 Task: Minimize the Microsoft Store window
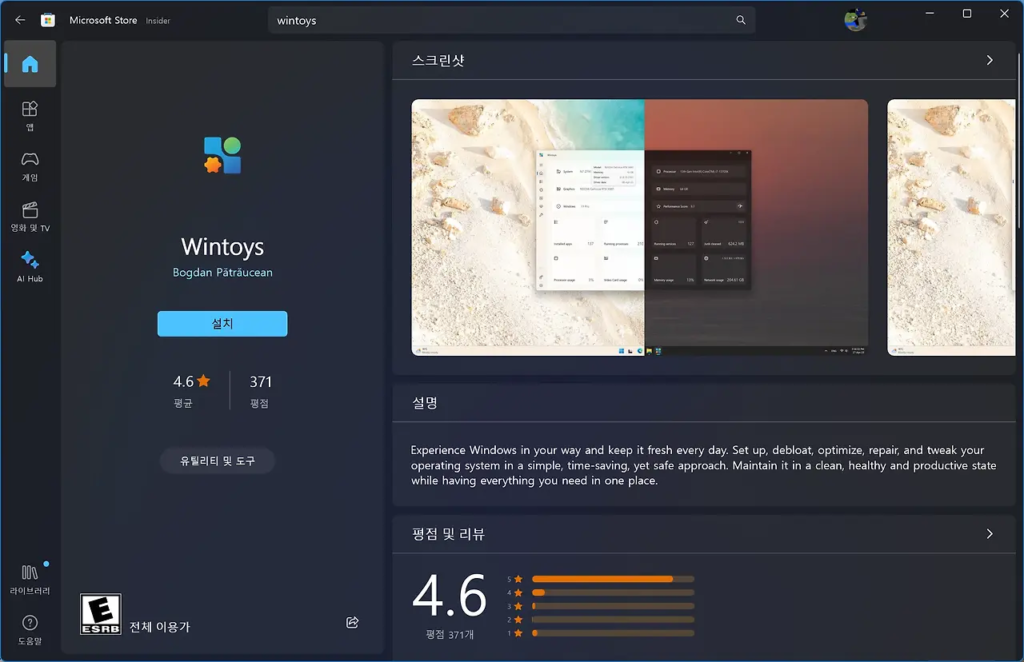929,13
